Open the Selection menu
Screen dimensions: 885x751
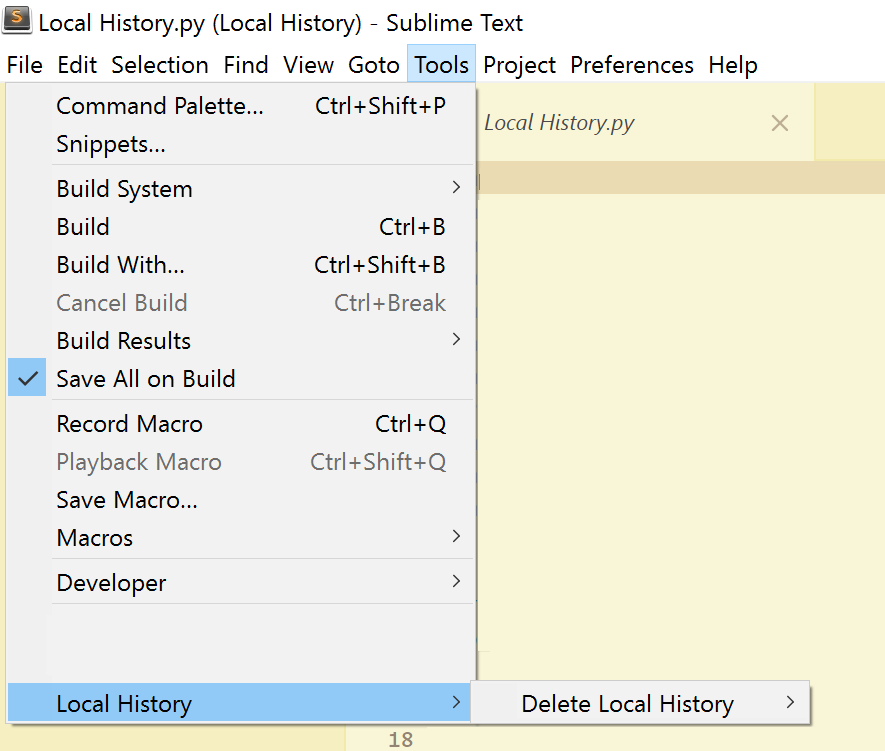pyautogui.click(x=160, y=65)
